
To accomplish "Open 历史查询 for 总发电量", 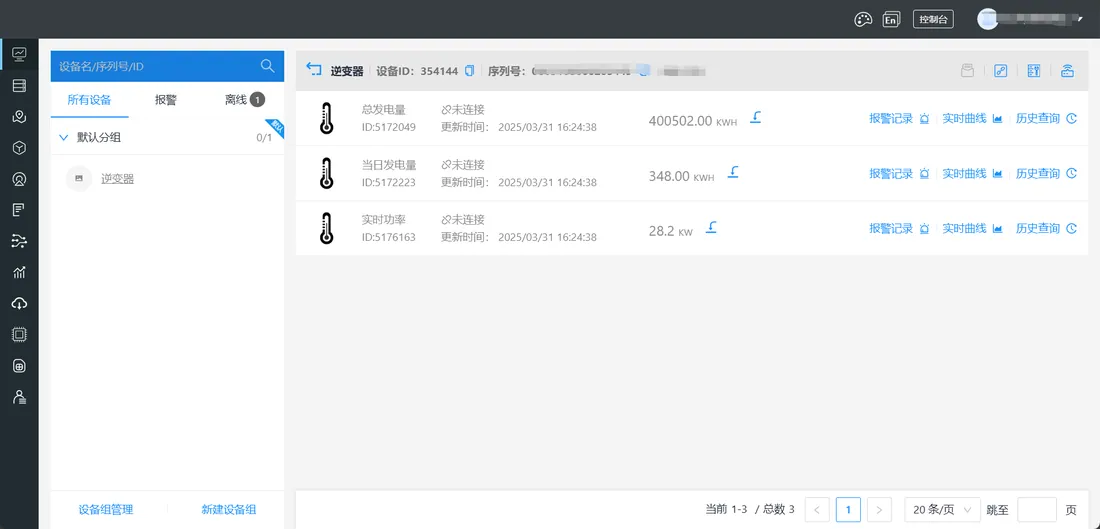I will point(1046,119).
